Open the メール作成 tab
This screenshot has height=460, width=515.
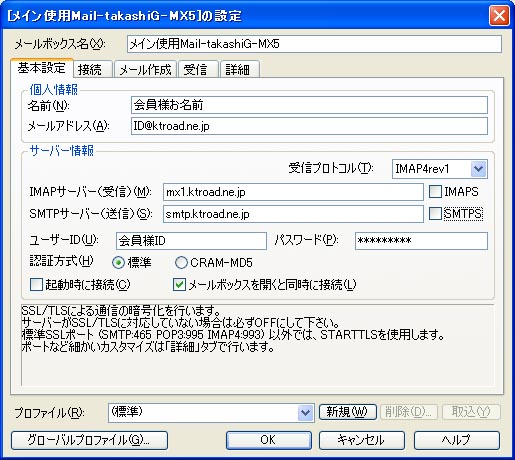click(145, 70)
